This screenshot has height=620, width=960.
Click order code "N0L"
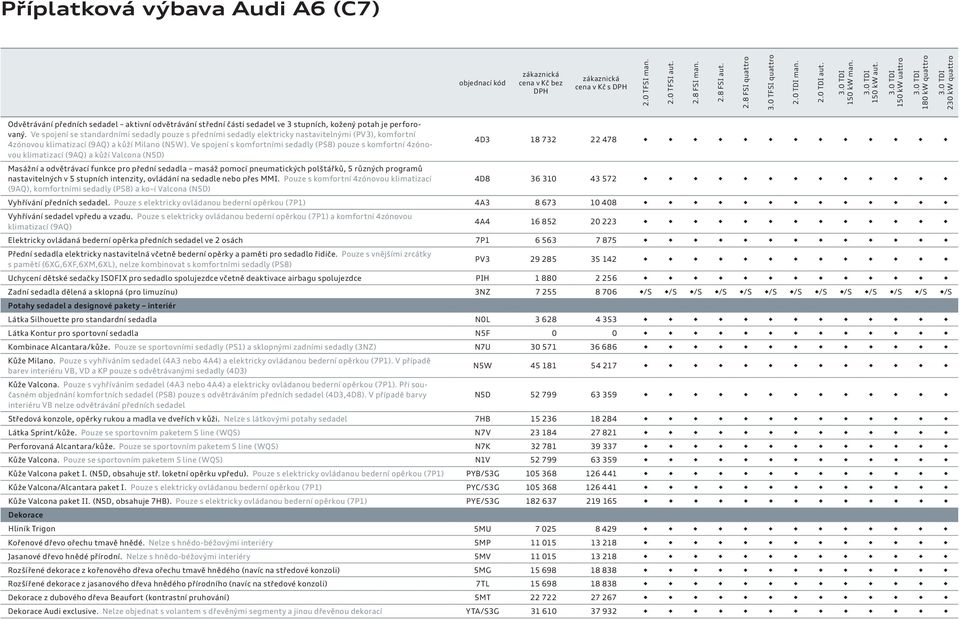click(482, 319)
